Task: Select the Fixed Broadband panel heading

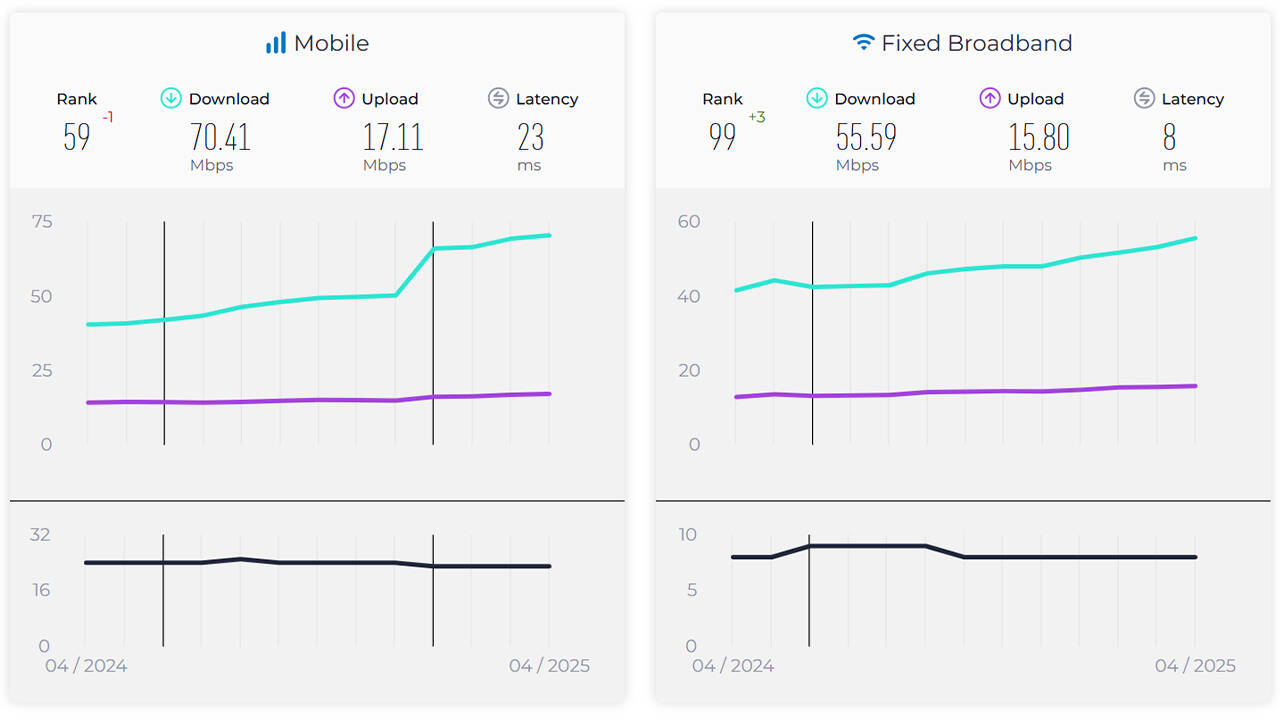Action: click(976, 43)
